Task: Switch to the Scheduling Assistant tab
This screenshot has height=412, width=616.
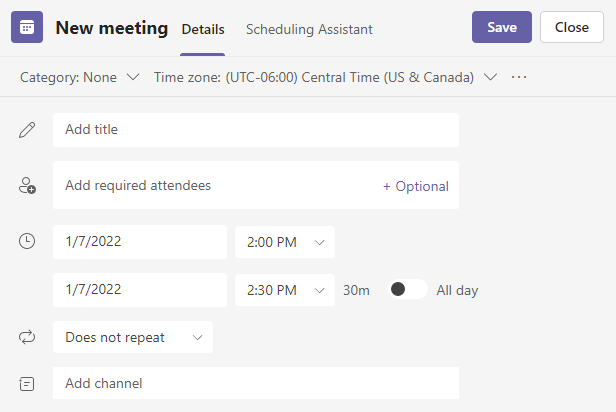Action: click(309, 29)
